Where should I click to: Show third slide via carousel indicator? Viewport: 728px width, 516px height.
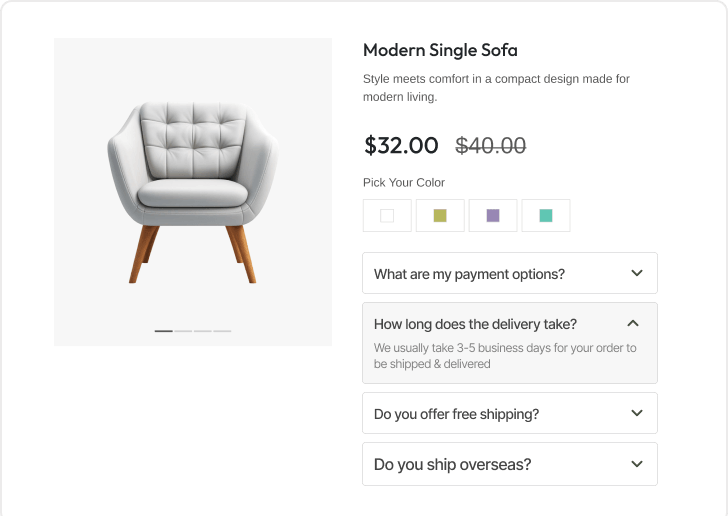click(202, 331)
